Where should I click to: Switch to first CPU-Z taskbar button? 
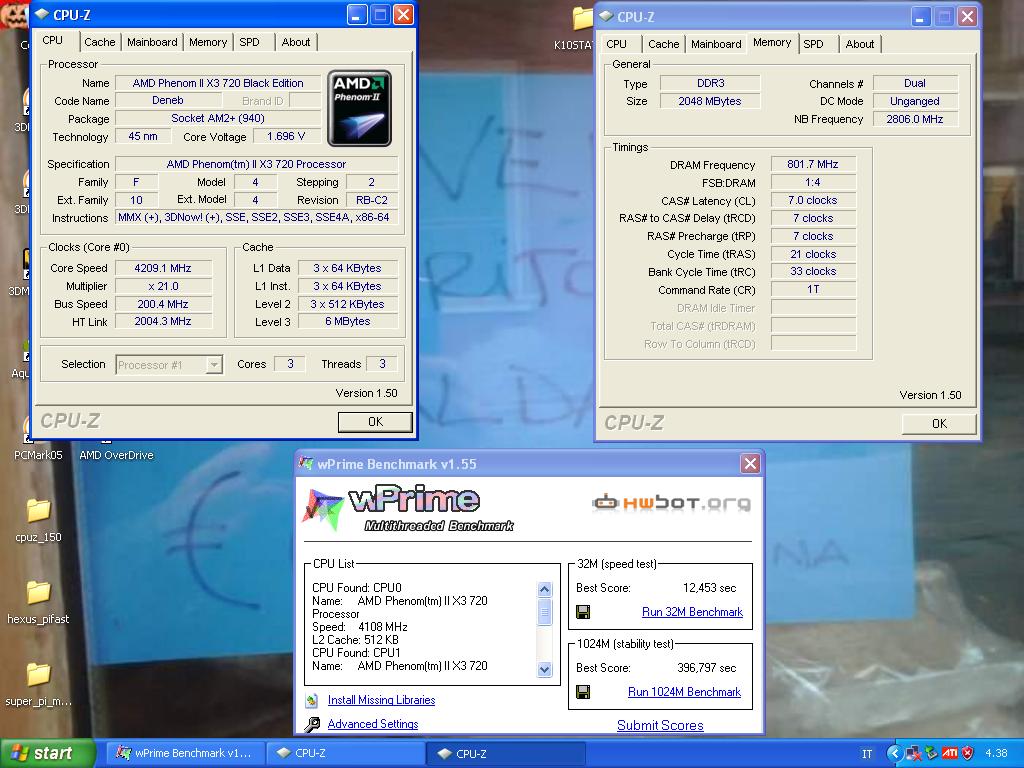pyautogui.click(x=345, y=754)
